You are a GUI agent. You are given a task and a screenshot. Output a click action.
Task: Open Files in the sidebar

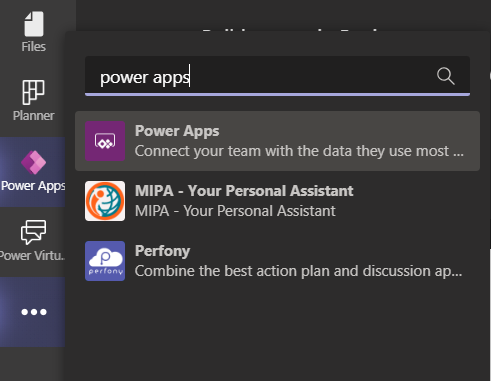pos(33,32)
